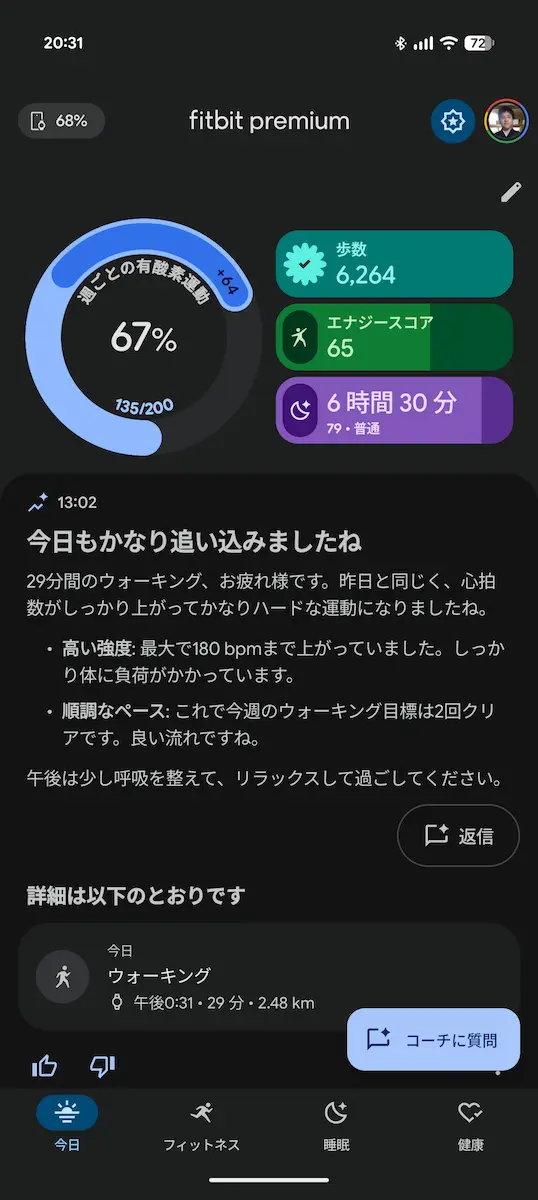The width and height of the screenshot is (538, 1200).
Task: Open the ウォーキング activity card
Action: click(x=269, y=976)
